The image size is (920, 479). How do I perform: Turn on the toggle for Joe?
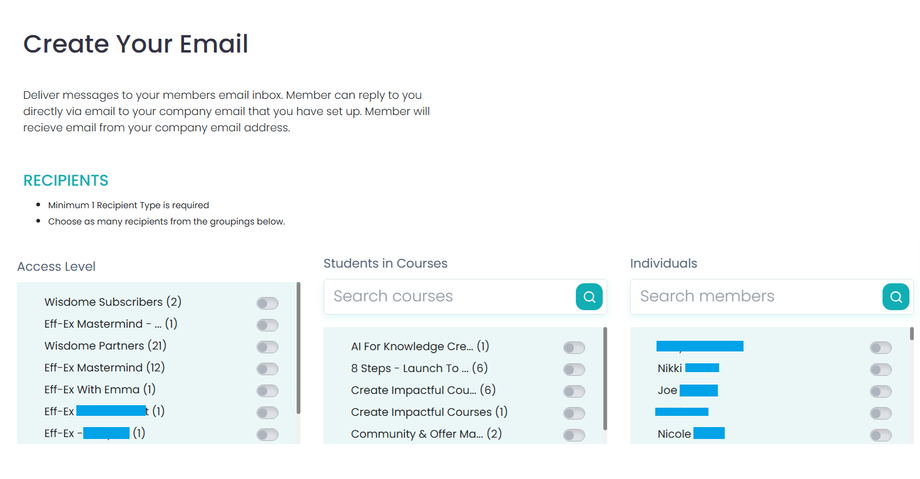(880, 392)
